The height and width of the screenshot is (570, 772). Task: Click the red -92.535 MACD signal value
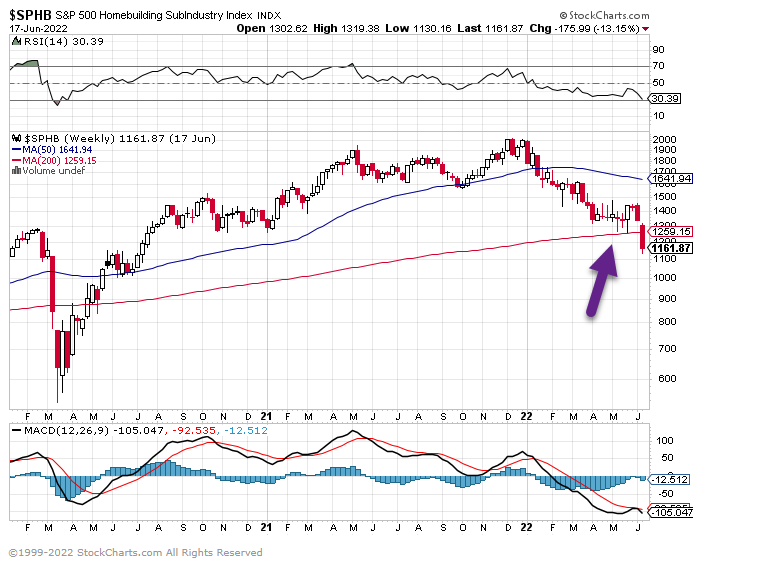click(x=193, y=431)
